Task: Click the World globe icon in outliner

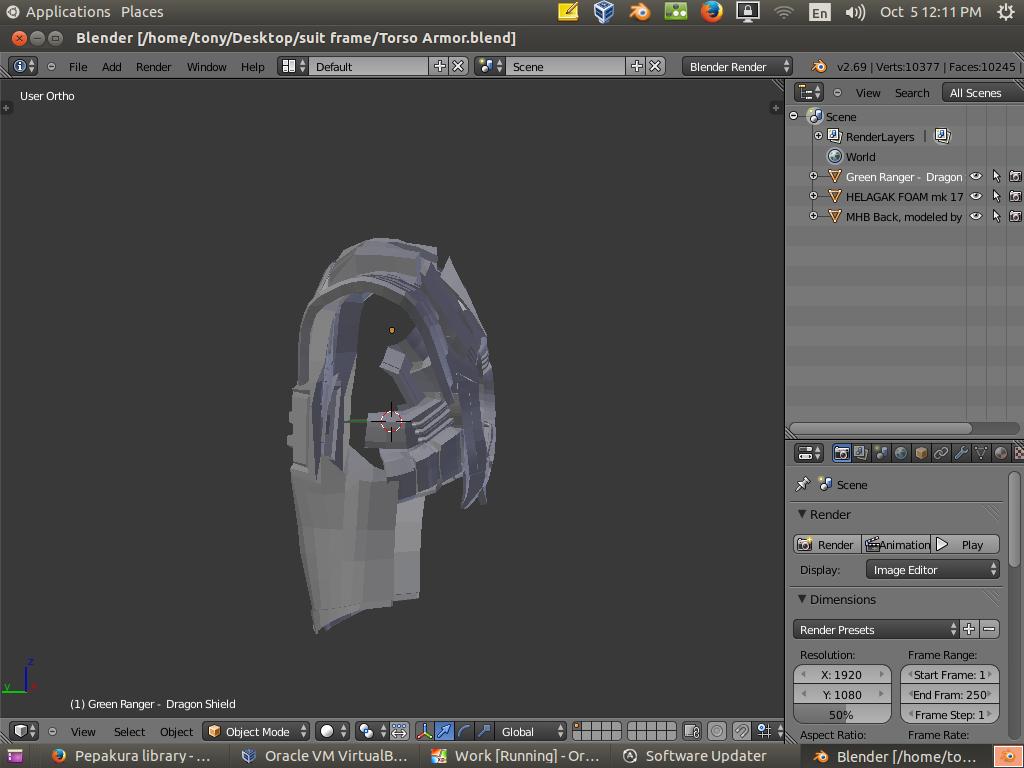Action: pos(835,156)
